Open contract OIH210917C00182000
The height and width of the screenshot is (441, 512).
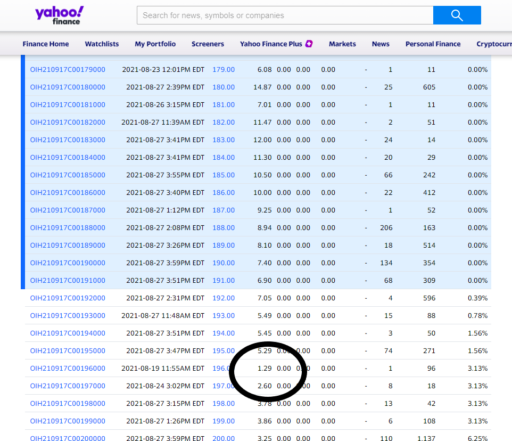tap(68, 122)
